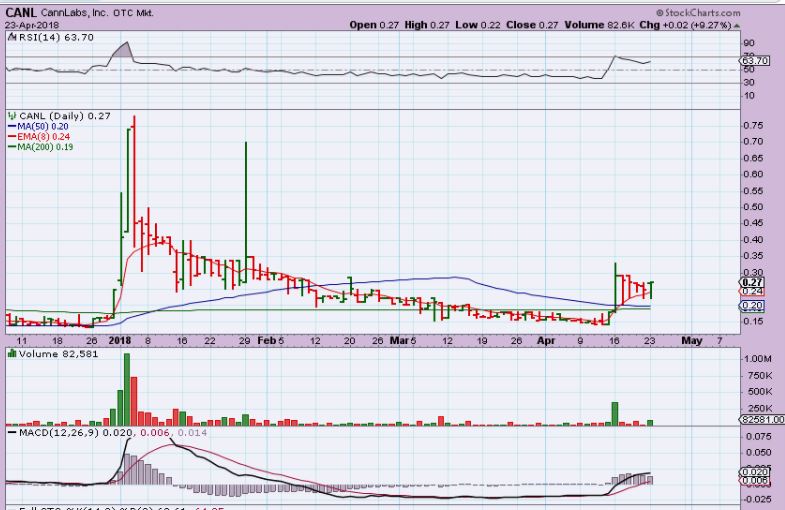This screenshot has height=510, width=785.
Task: Click the 0.75 price axis label
Action: 752,126
